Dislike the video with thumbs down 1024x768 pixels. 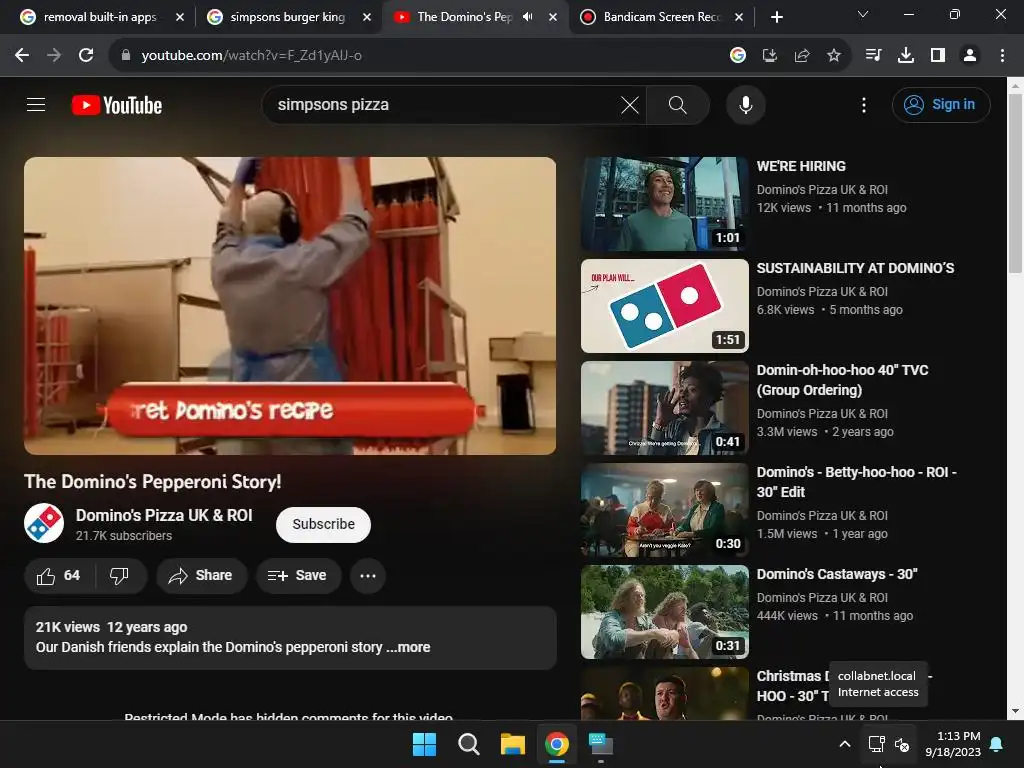pyautogui.click(x=120, y=575)
